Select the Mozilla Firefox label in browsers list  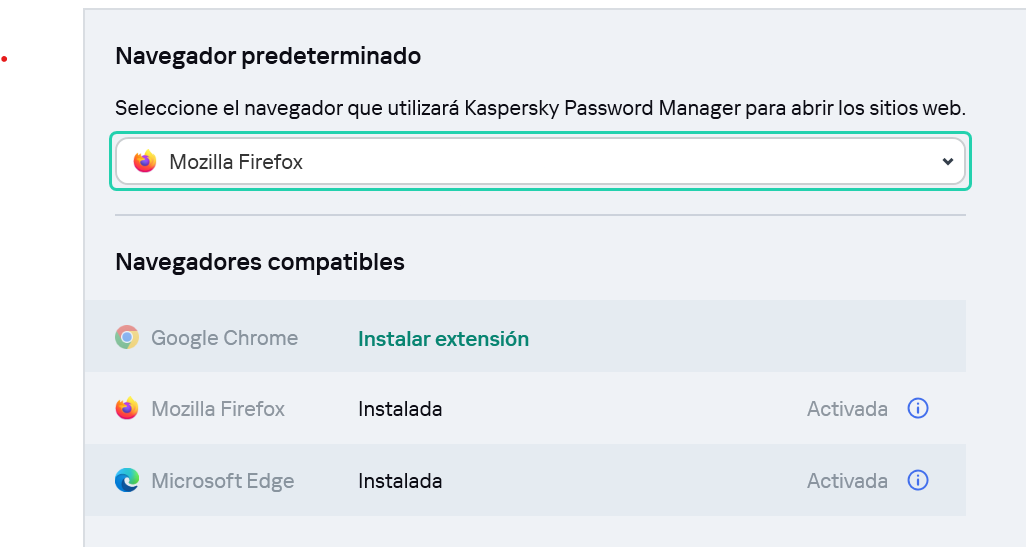click(218, 409)
